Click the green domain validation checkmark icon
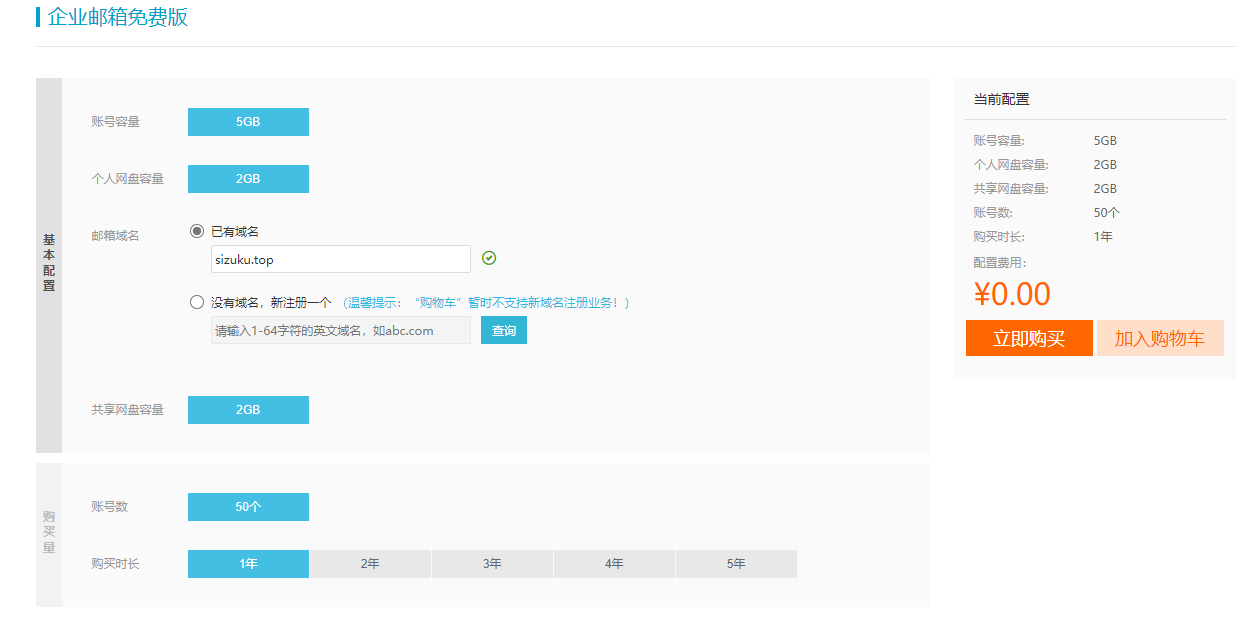This screenshot has width=1249, height=632. pyautogui.click(x=489, y=258)
